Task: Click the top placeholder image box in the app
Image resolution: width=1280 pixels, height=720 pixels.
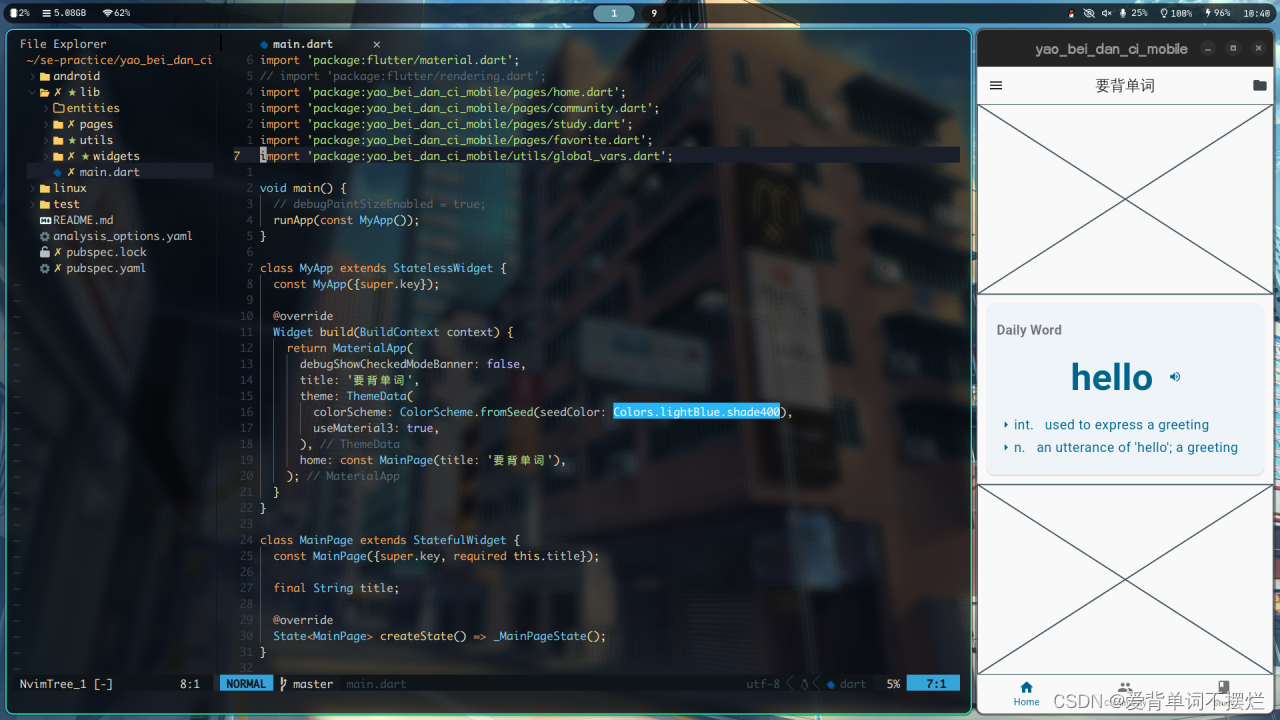Action: point(1125,199)
